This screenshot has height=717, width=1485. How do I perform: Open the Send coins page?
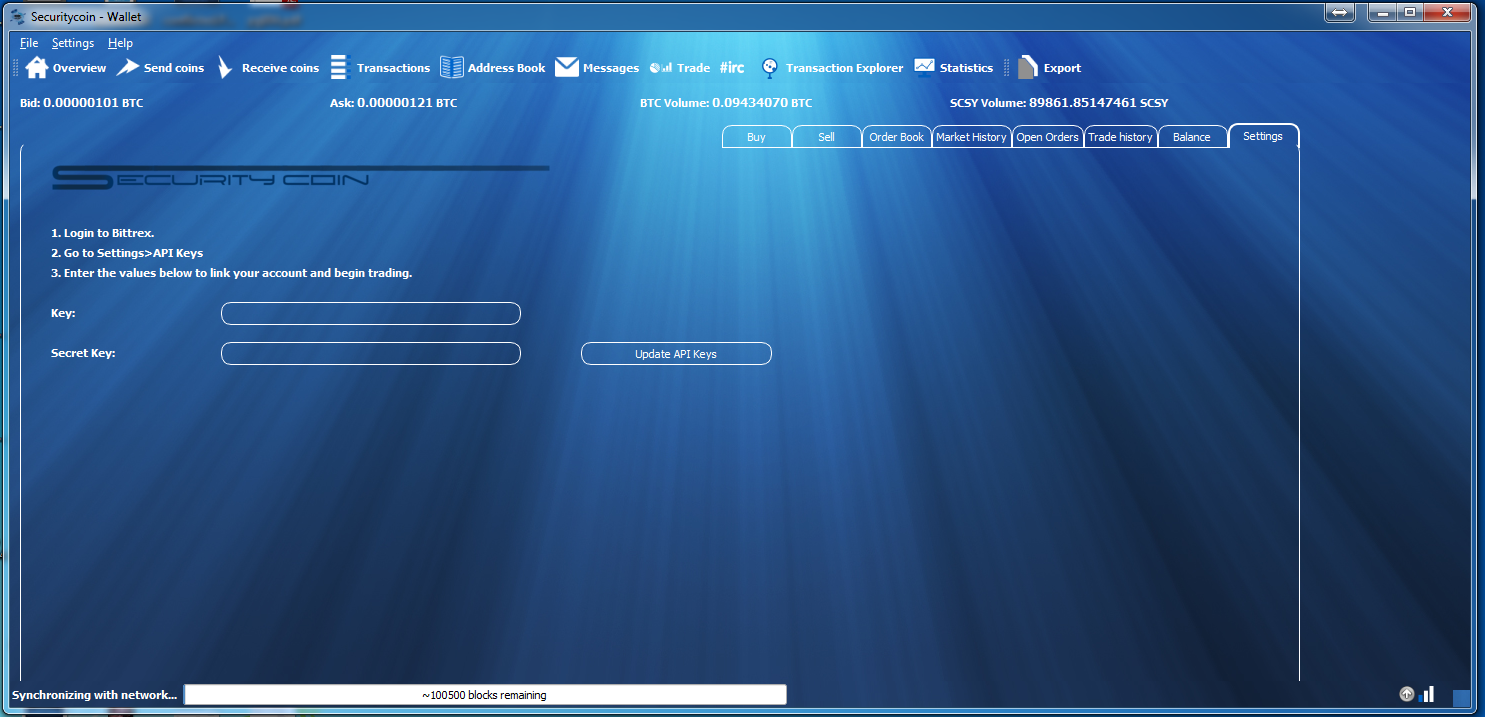pyautogui.click(x=160, y=68)
